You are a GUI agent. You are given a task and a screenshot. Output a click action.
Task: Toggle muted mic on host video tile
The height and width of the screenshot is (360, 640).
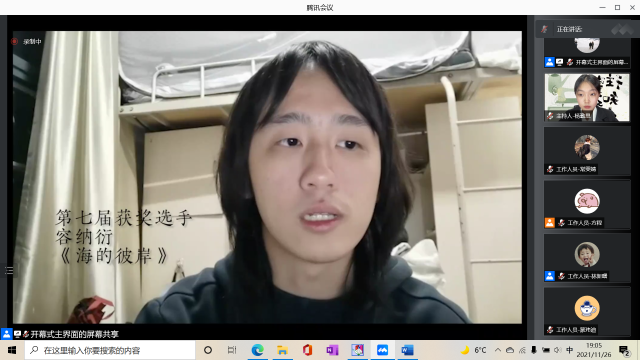(550, 116)
